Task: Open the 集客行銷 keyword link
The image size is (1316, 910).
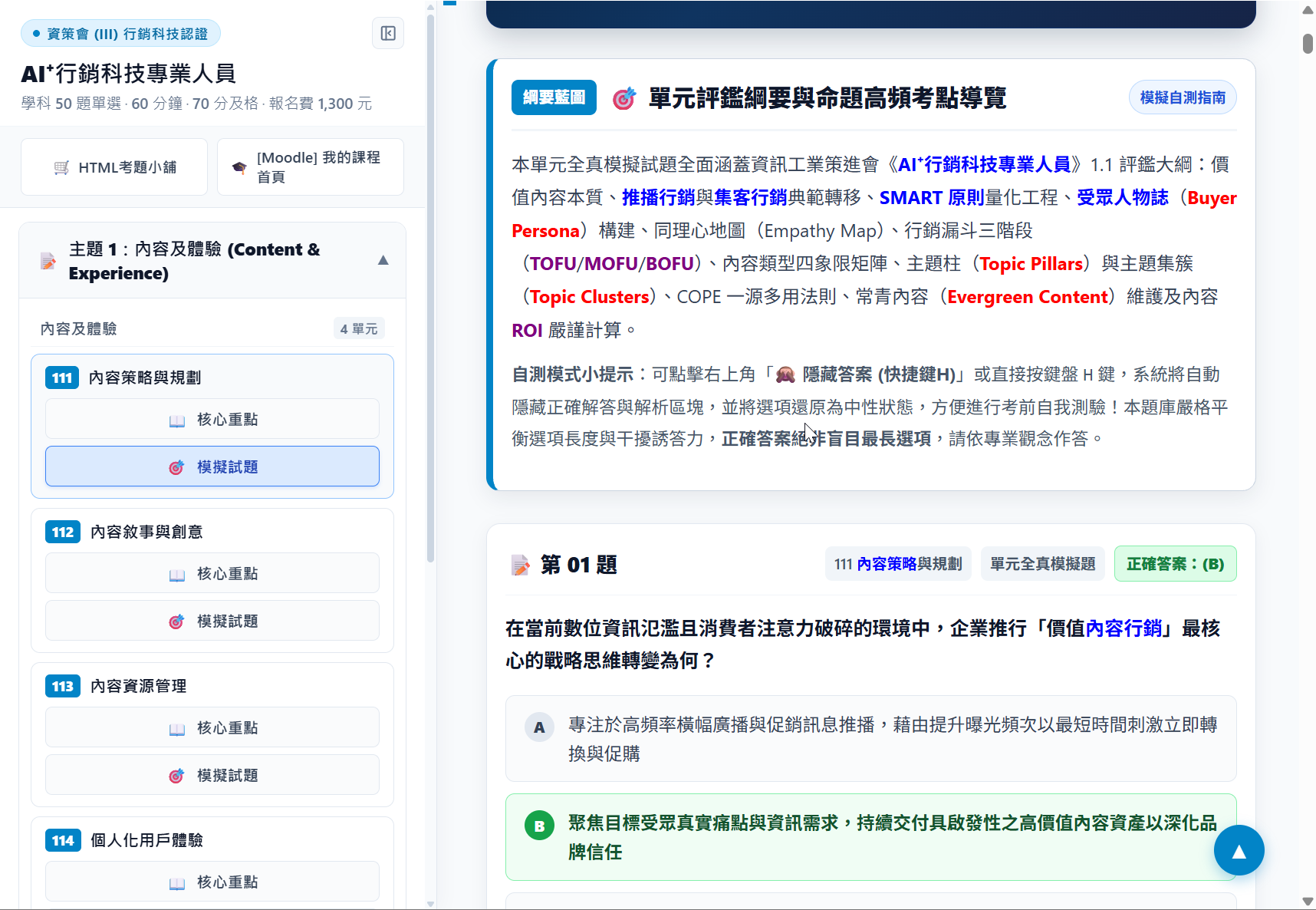Action: point(751,197)
